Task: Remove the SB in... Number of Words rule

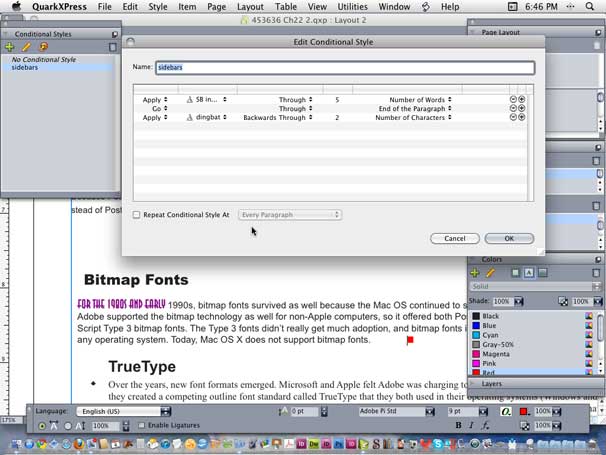Action: (x=513, y=99)
